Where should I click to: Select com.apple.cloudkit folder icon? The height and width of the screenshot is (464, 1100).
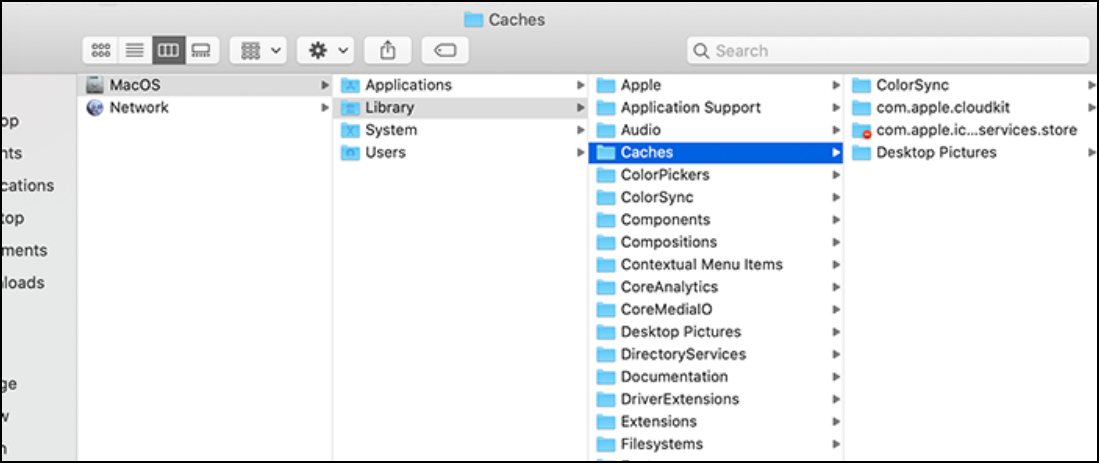(x=861, y=108)
